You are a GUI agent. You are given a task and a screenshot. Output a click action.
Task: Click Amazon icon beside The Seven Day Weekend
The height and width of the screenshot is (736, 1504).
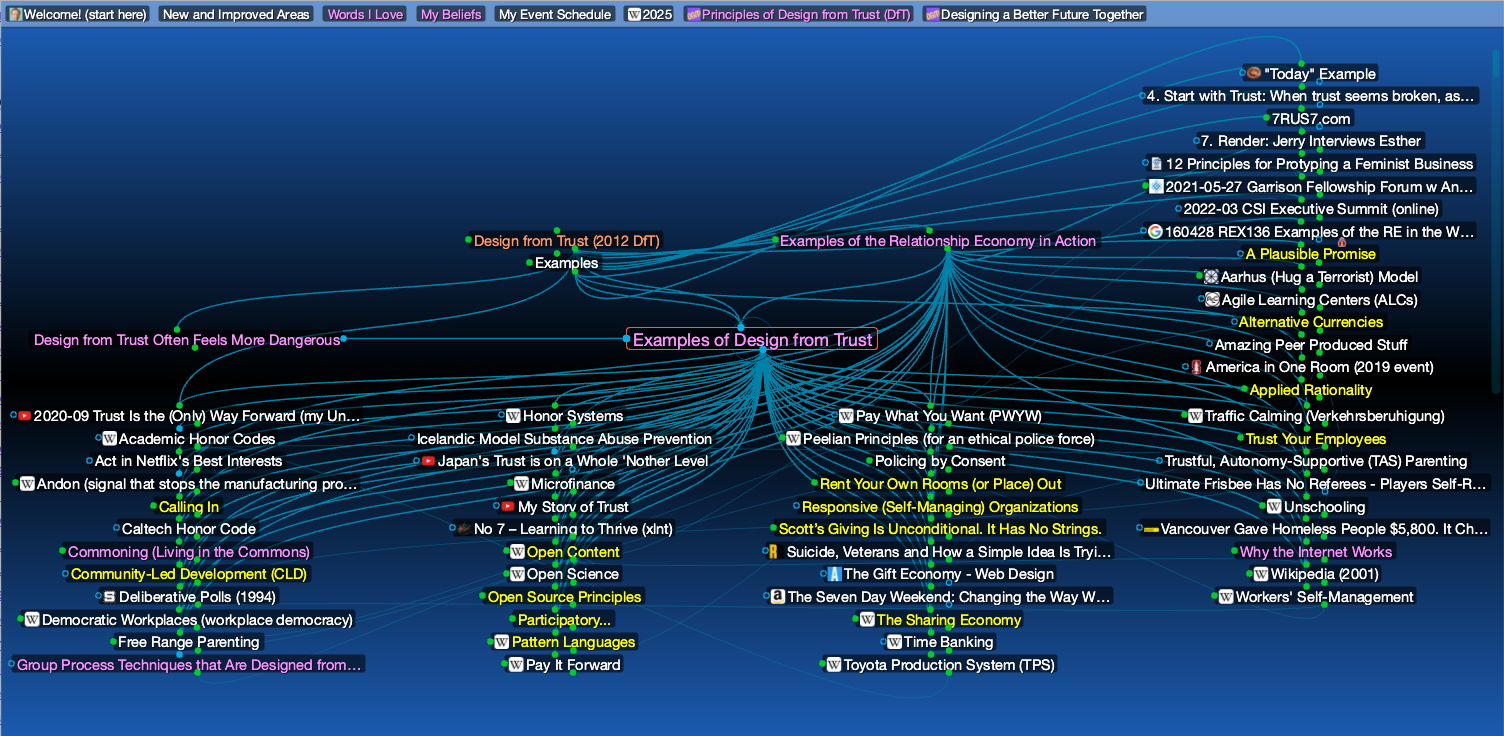pos(776,597)
